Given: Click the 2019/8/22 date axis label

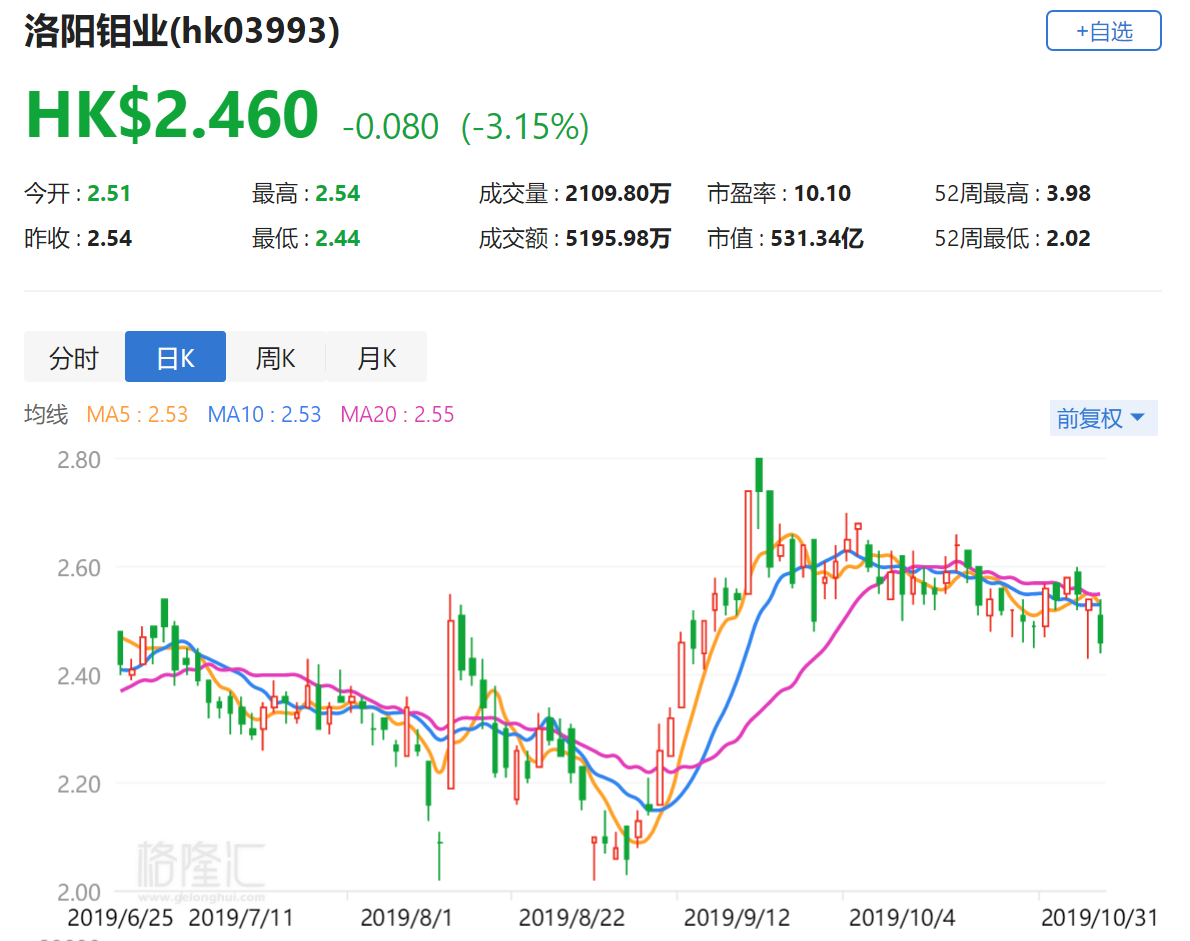Looking at the screenshot, I should coord(571,918).
